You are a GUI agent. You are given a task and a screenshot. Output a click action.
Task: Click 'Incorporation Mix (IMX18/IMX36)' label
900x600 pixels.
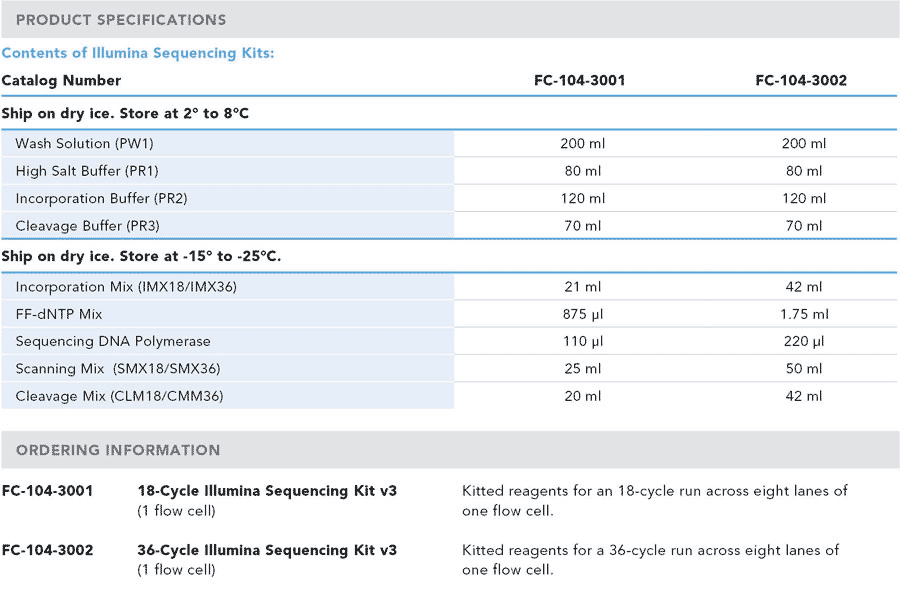point(126,287)
